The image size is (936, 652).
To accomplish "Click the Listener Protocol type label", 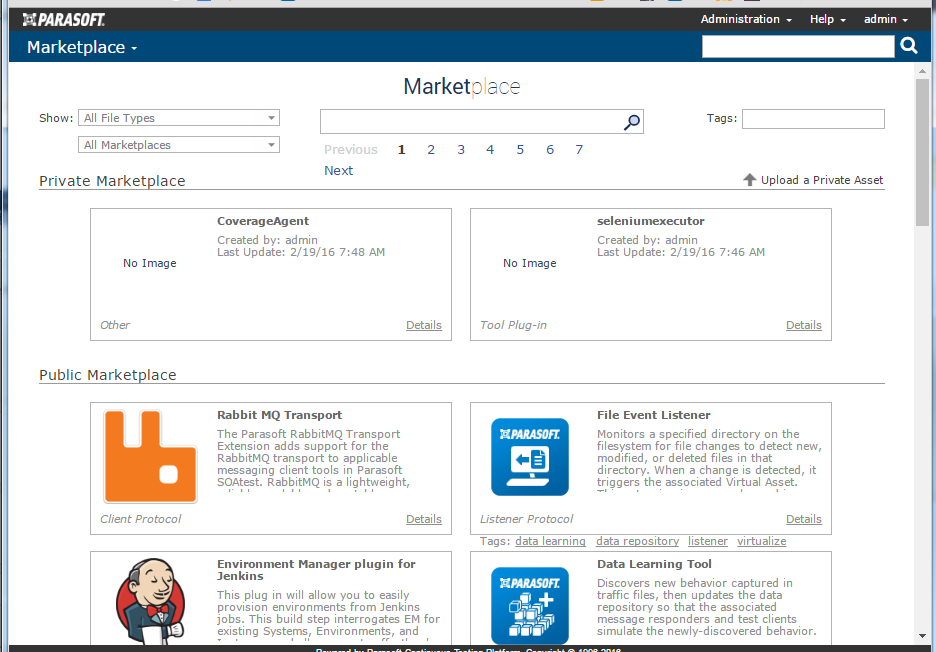I will (x=526, y=519).
